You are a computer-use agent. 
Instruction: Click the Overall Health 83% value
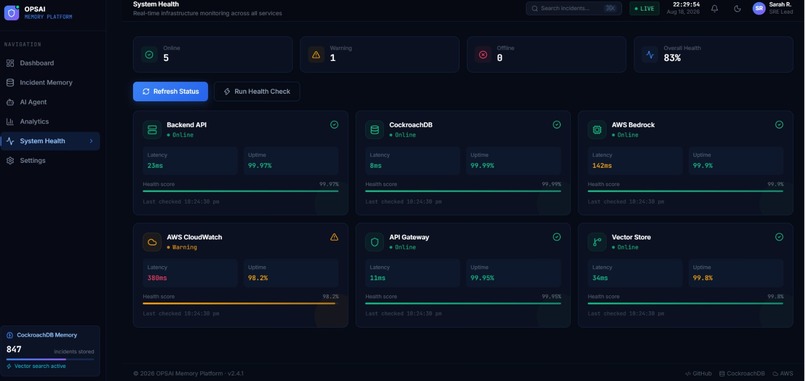672,58
